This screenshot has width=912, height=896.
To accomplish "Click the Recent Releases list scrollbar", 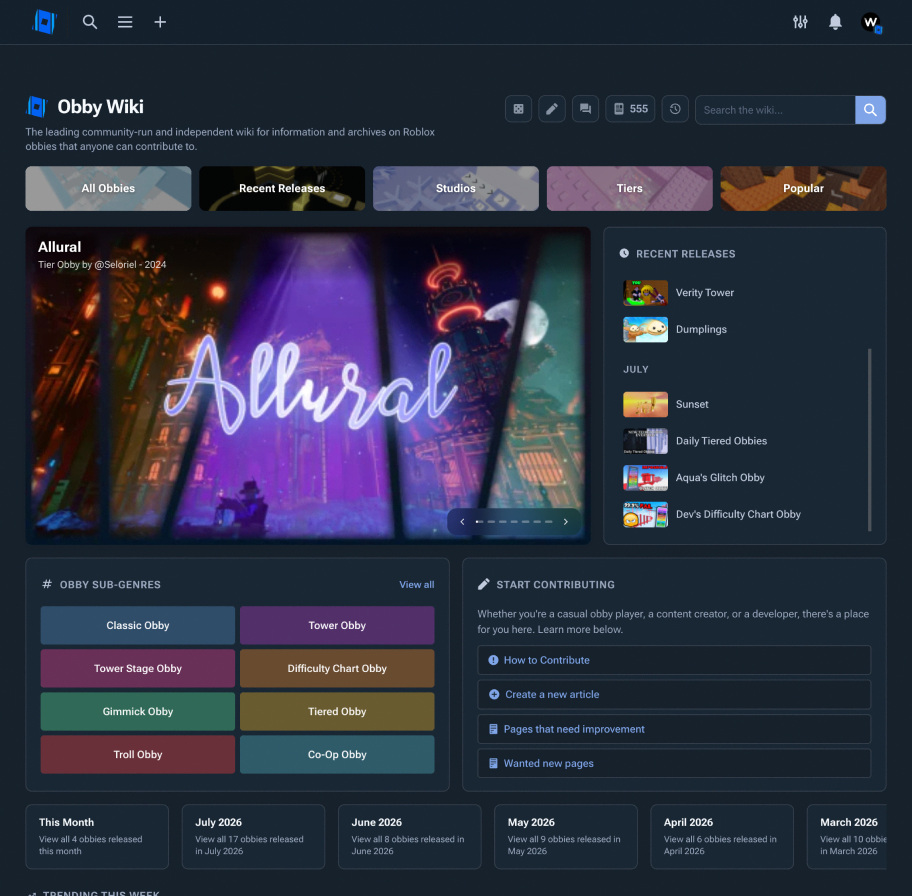I will [x=870, y=440].
